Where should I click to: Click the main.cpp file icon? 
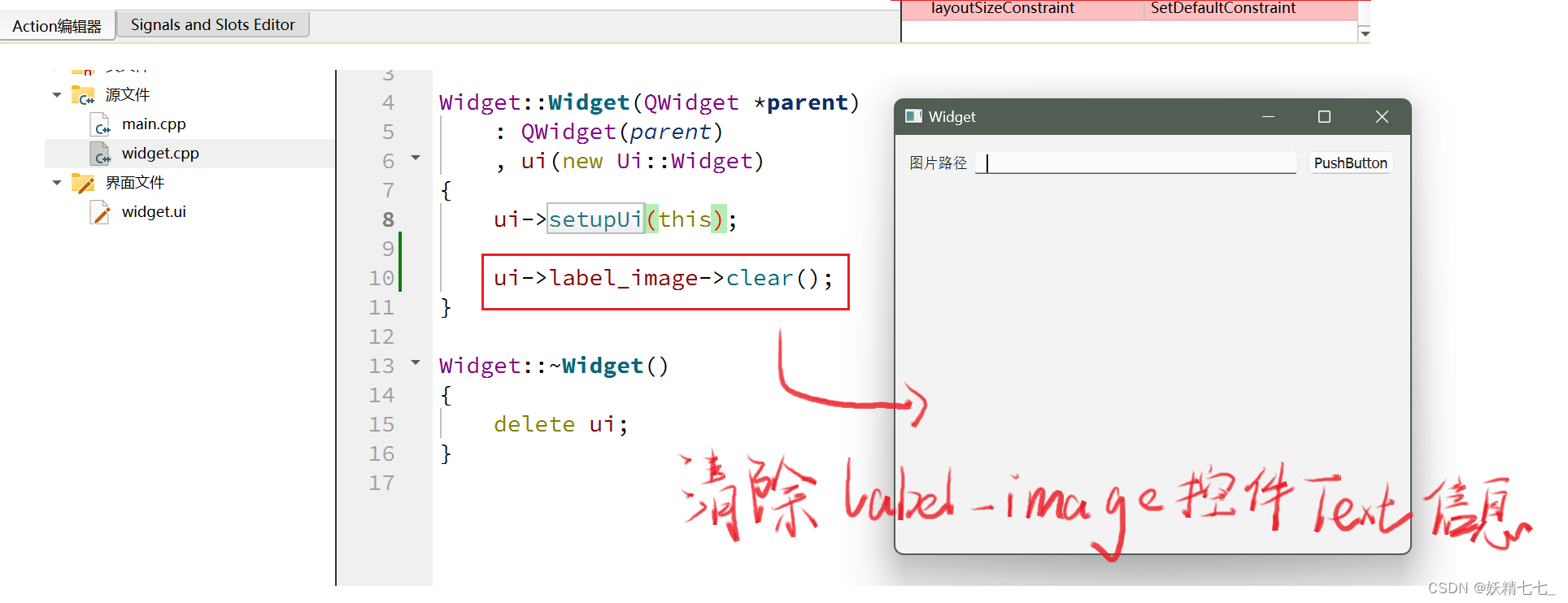[x=100, y=124]
